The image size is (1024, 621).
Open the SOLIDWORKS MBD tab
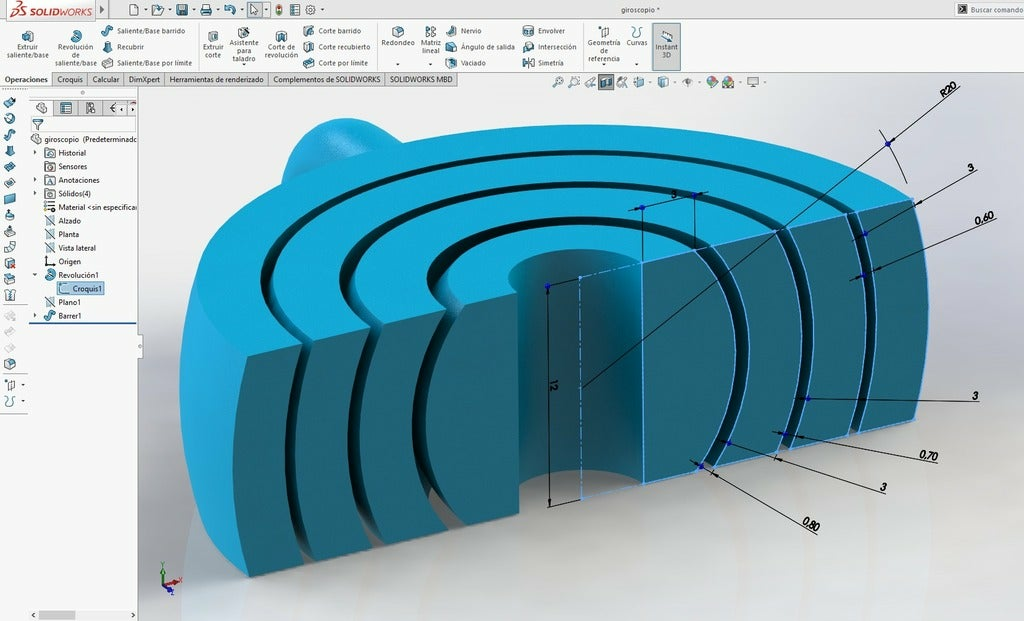tap(421, 80)
